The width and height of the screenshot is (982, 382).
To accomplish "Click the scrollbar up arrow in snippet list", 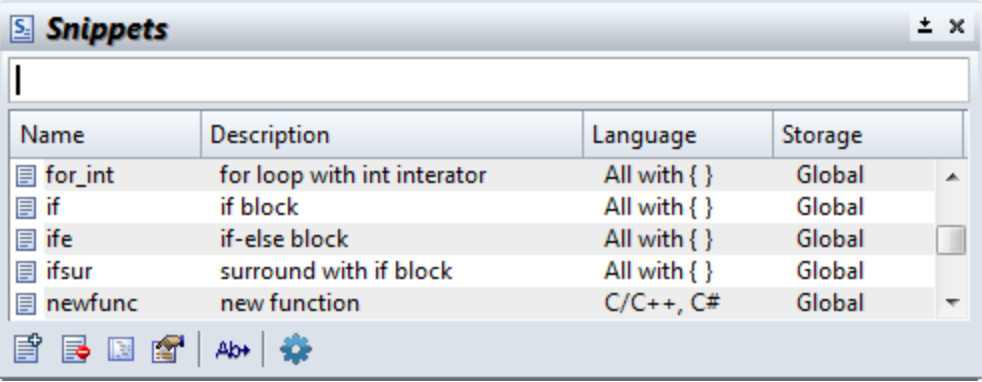I will [952, 177].
